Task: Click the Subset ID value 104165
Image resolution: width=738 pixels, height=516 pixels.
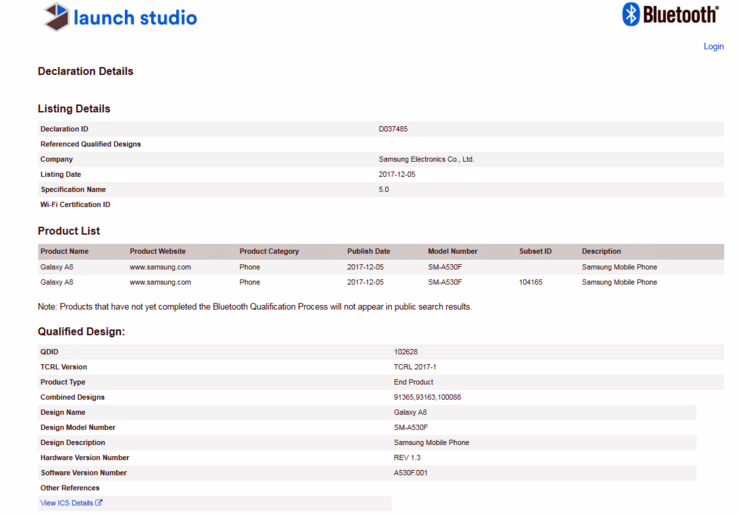Action: click(x=531, y=282)
